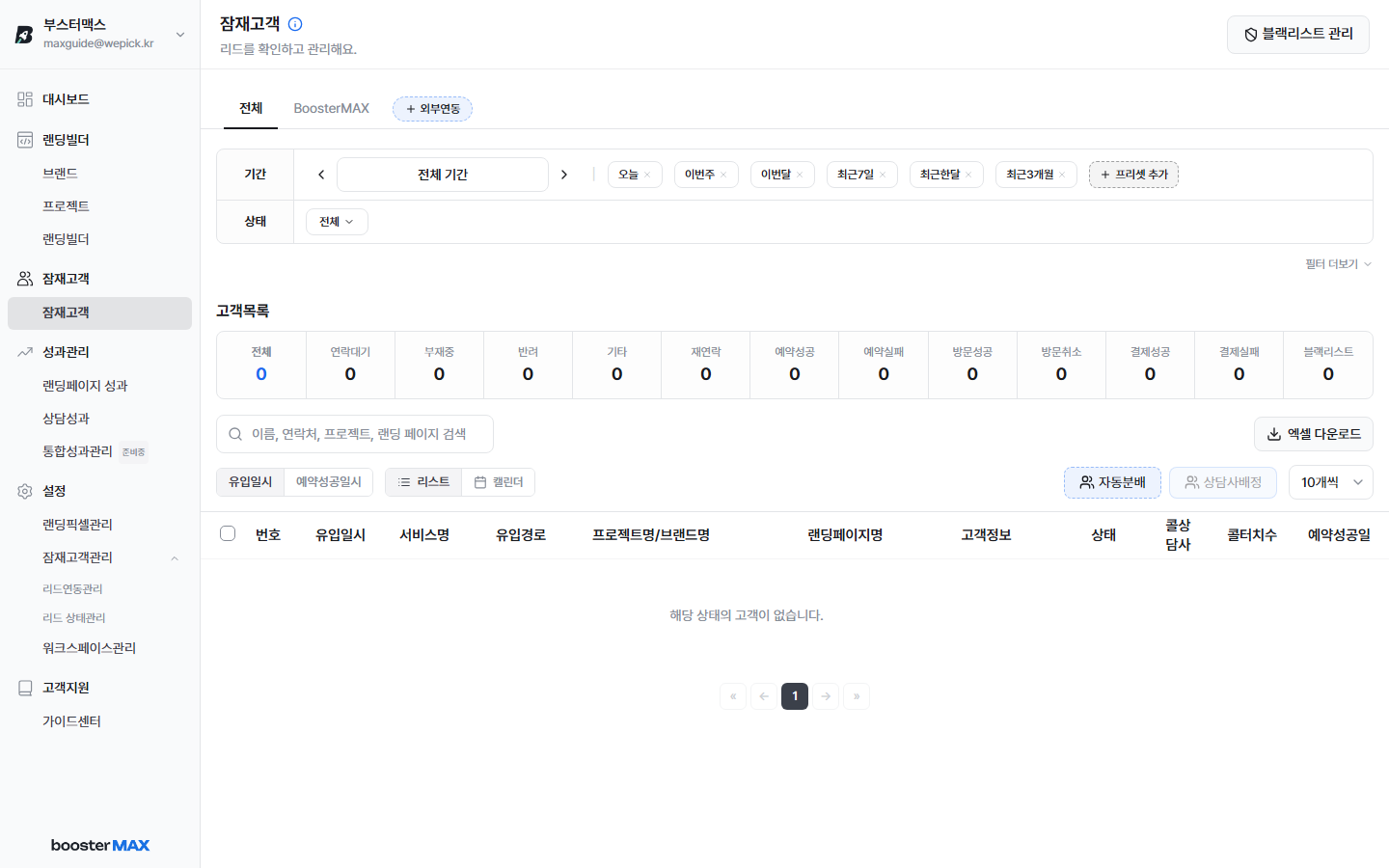Open the 전체 기간 date range field

click(443, 175)
